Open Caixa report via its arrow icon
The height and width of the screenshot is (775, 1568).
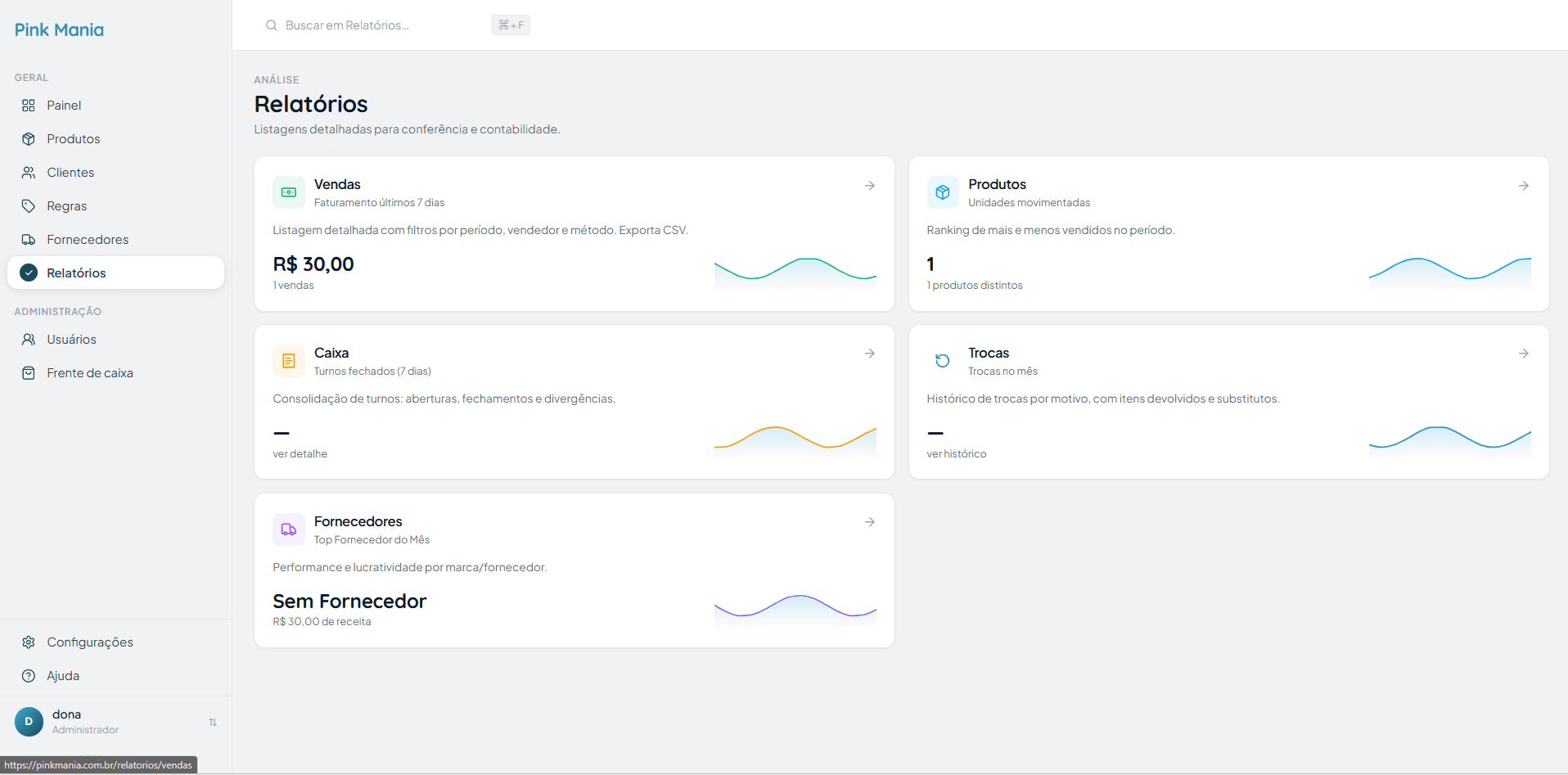coord(870,354)
